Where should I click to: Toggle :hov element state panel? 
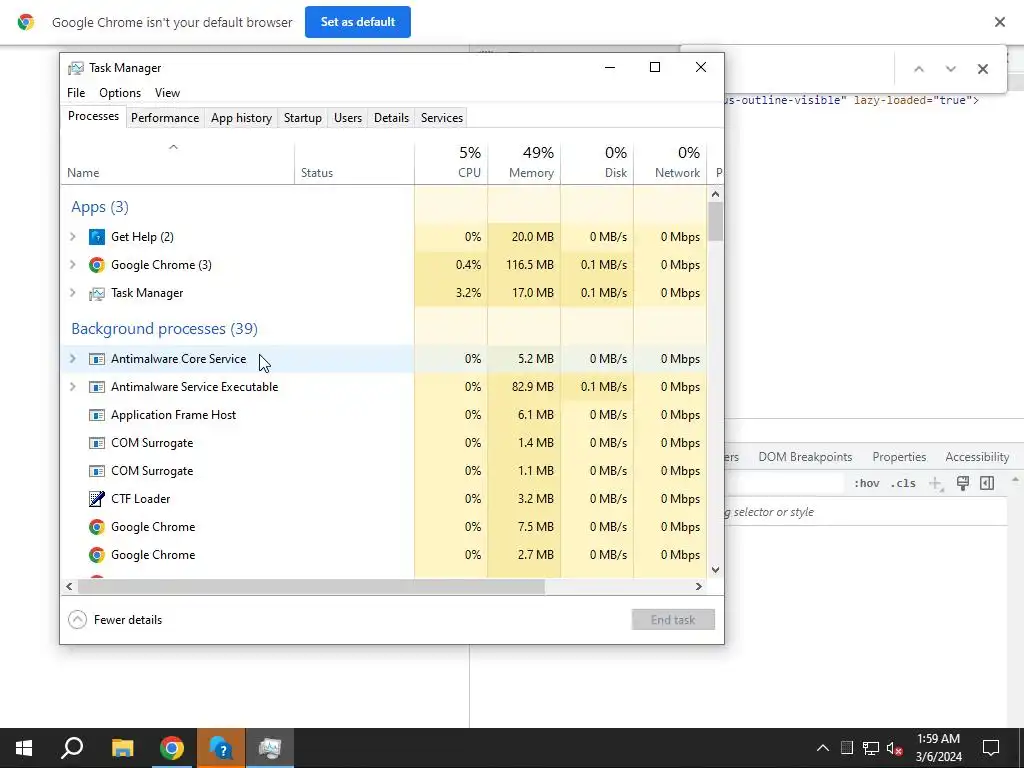[867, 483]
